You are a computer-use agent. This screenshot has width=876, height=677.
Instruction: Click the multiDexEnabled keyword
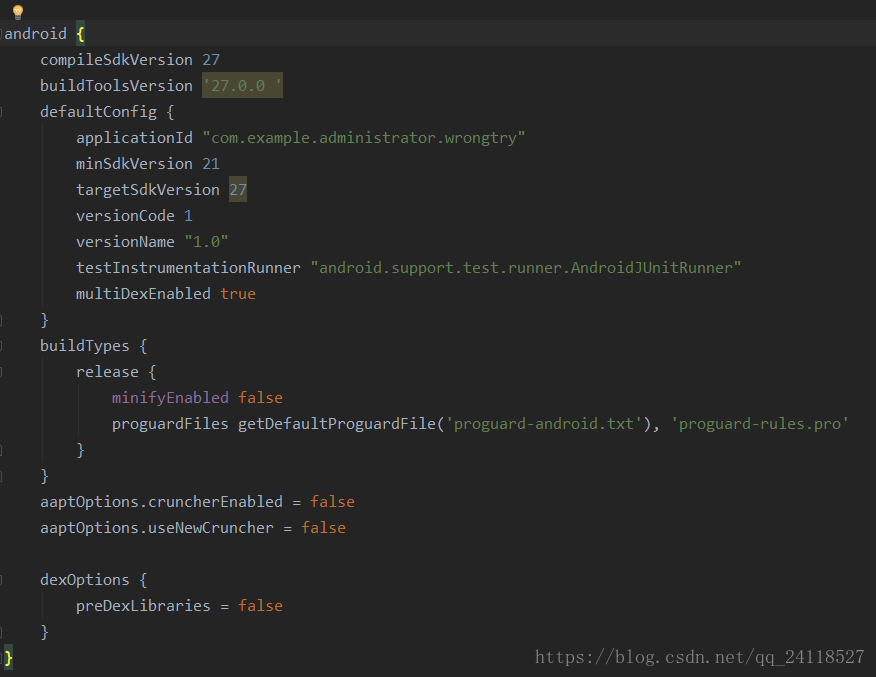[144, 294]
